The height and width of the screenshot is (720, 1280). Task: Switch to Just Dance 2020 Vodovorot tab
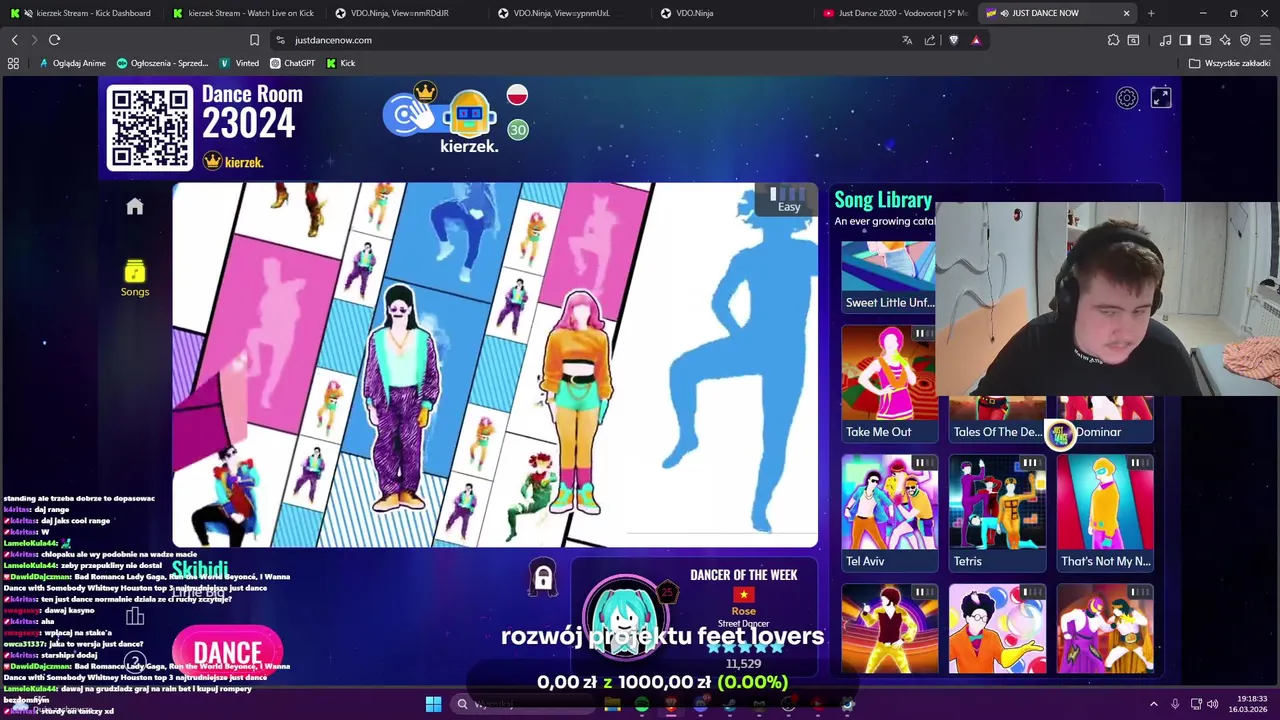(895, 13)
